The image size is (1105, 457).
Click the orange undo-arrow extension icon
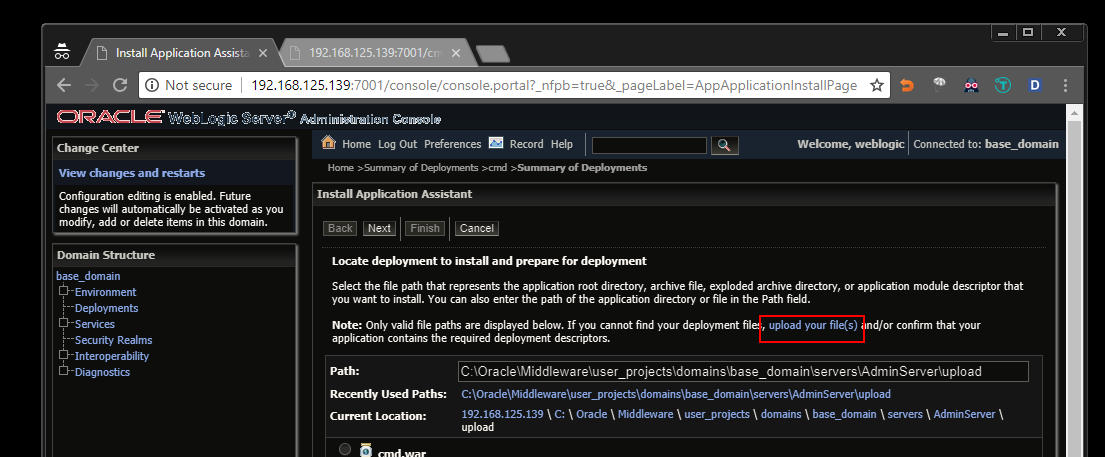(x=907, y=85)
